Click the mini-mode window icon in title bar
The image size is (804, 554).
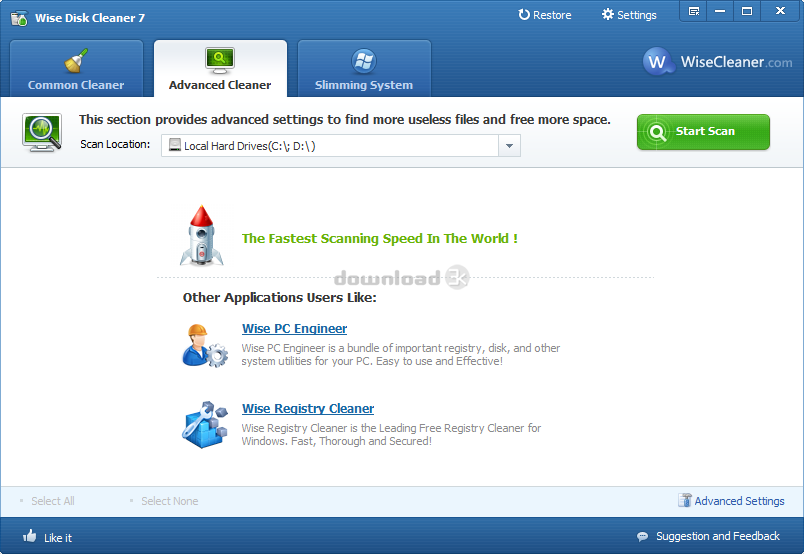click(x=694, y=11)
